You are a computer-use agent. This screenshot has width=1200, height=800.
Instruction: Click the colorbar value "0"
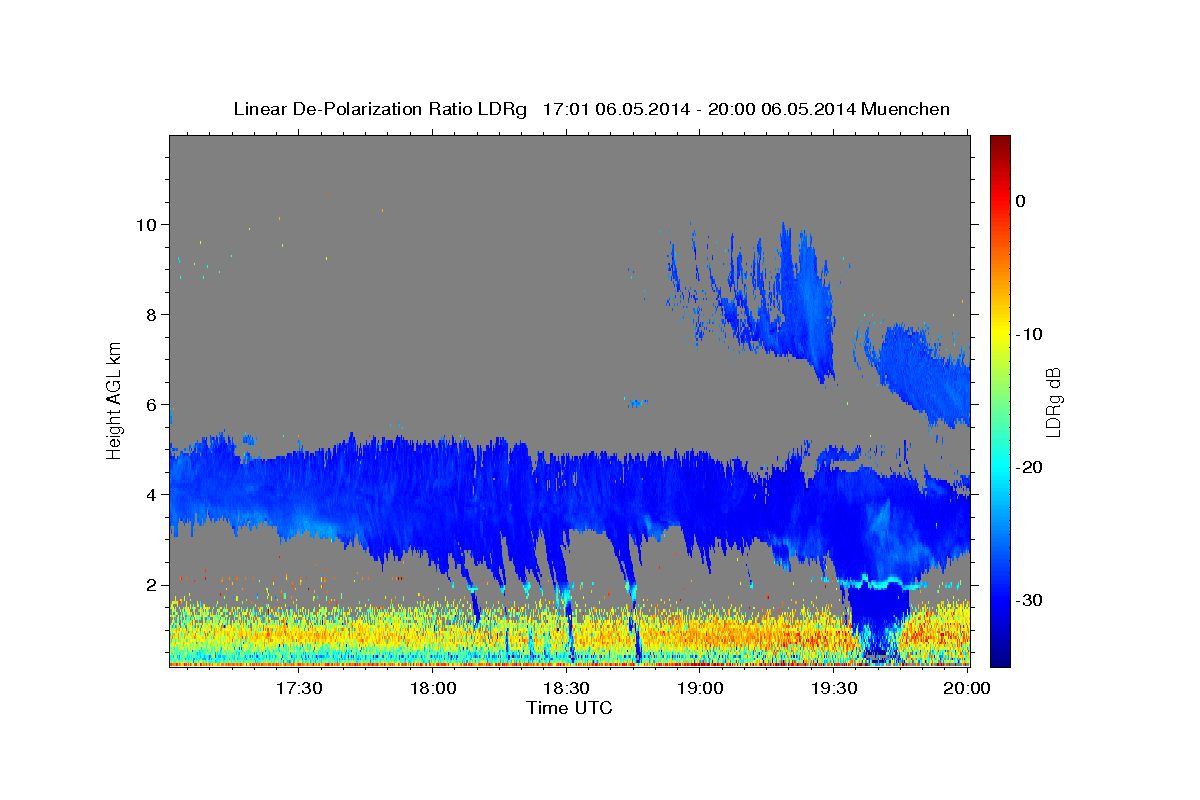(x=1021, y=201)
